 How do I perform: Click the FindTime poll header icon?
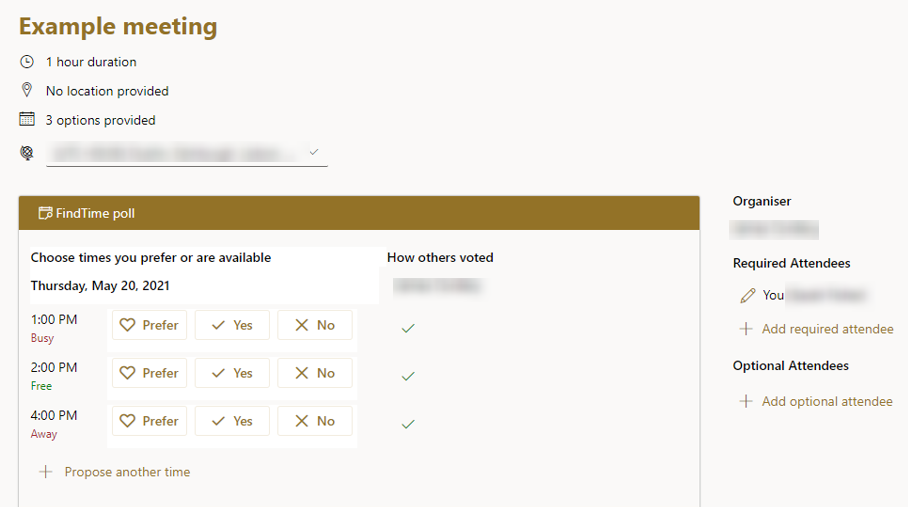click(45, 213)
